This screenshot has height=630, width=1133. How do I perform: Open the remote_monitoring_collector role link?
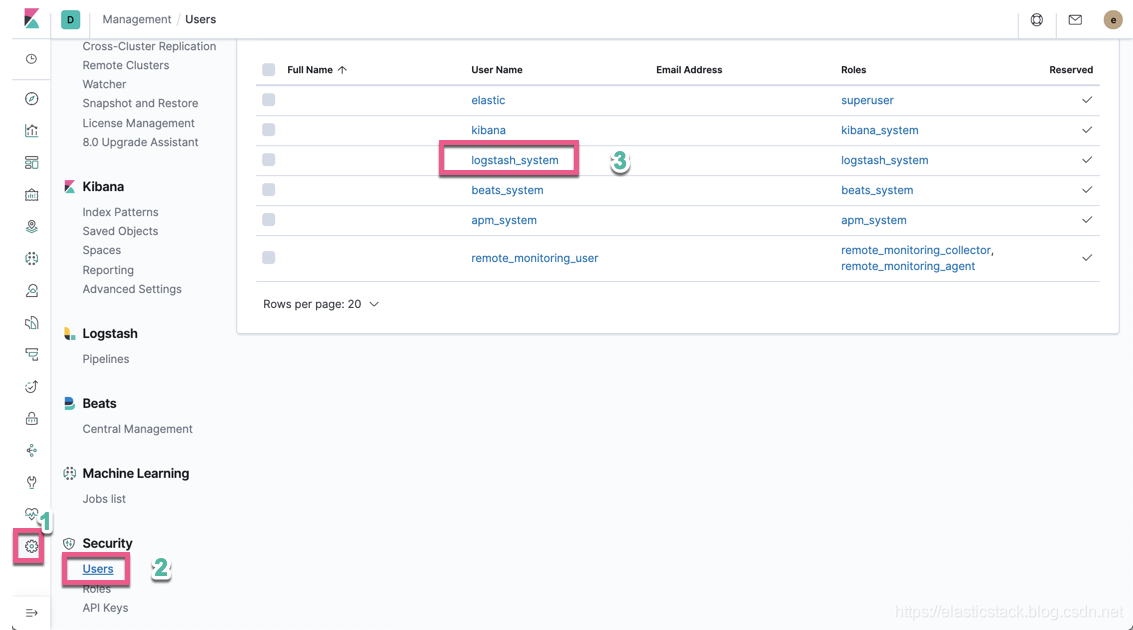[x=916, y=250]
